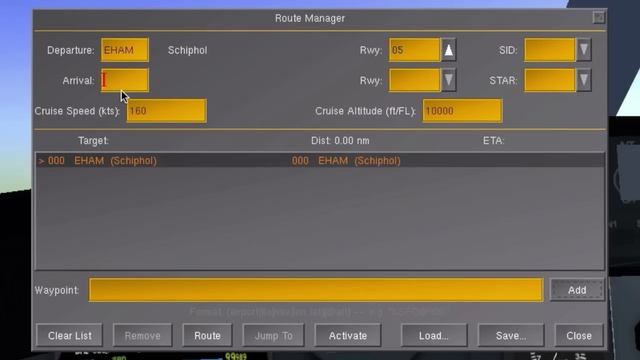
Task: Click the Schiphol airport name label
Action: 187,50
